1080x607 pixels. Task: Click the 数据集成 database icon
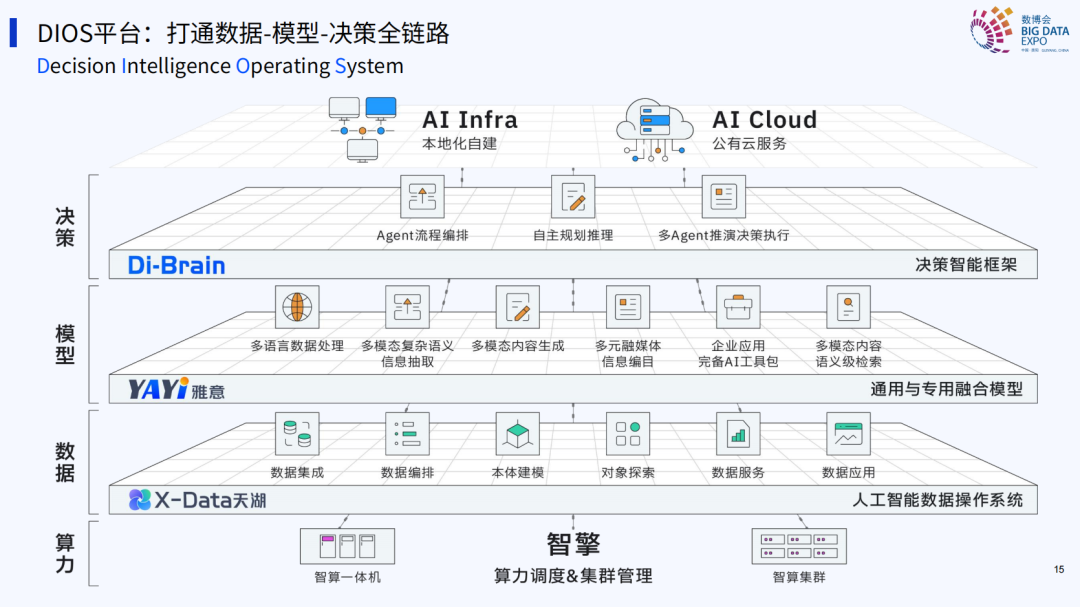coord(297,434)
